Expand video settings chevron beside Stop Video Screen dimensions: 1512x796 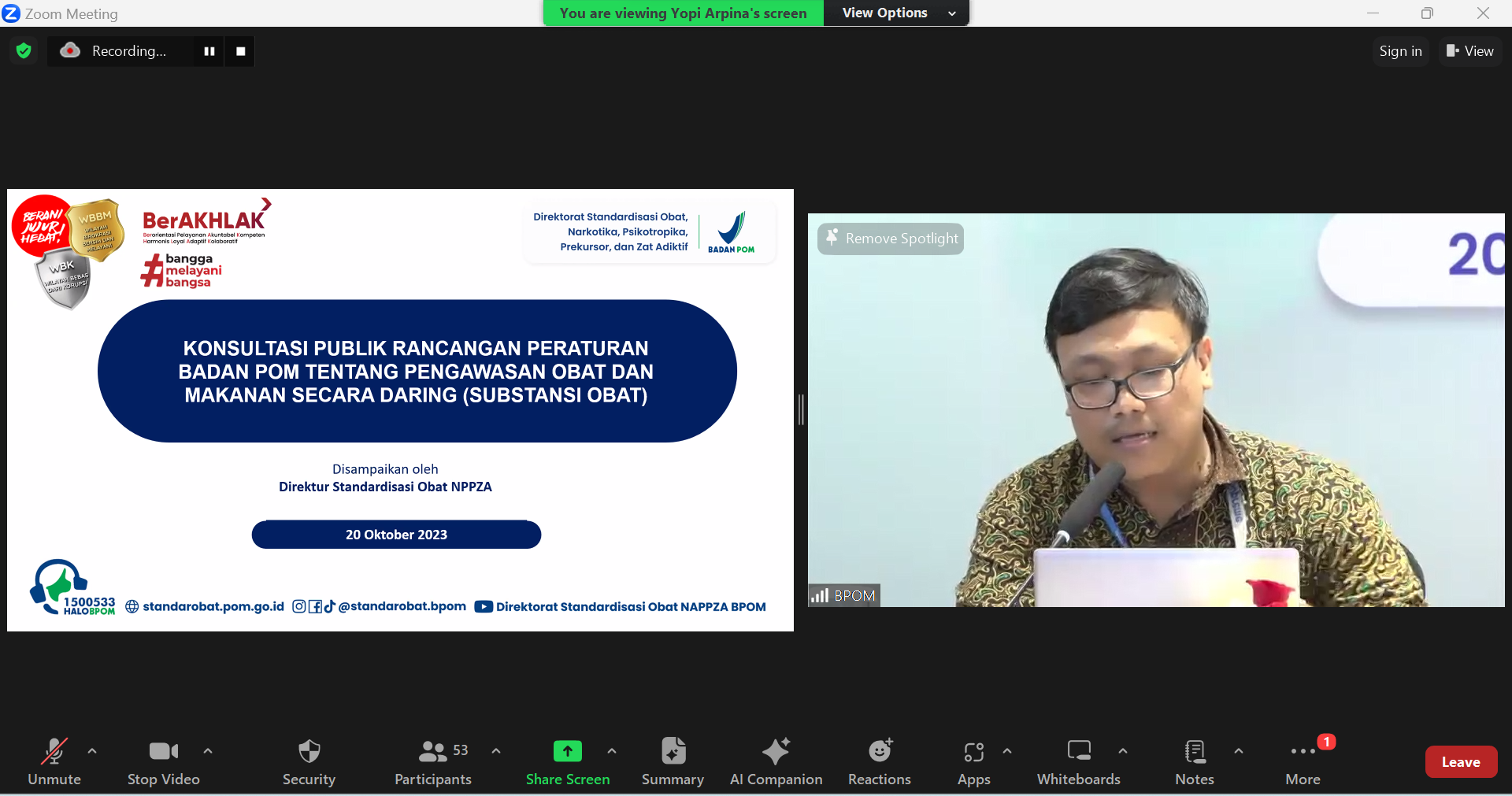(x=207, y=751)
